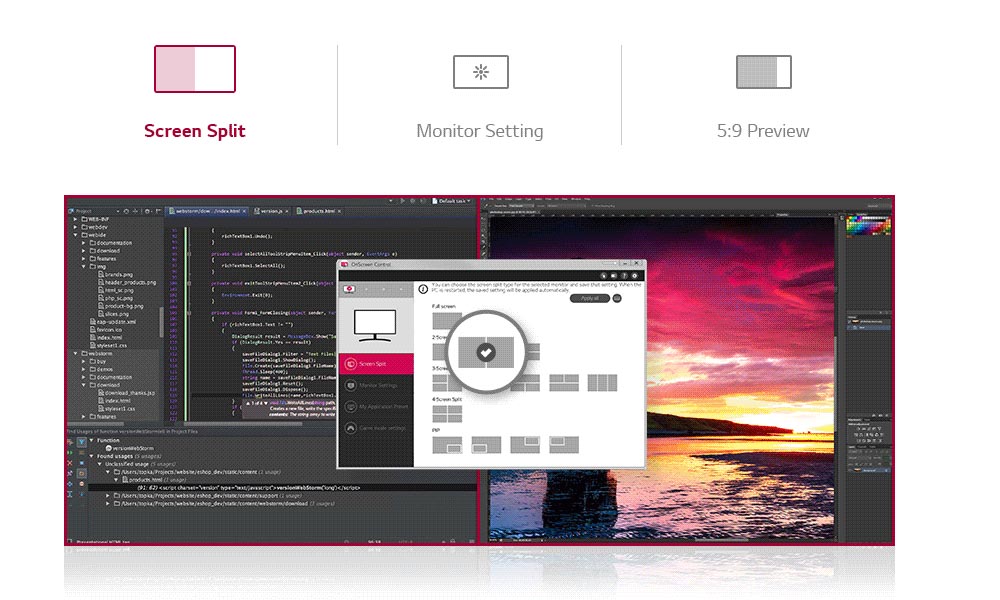Select header_products.png in the project tree

(127, 282)
